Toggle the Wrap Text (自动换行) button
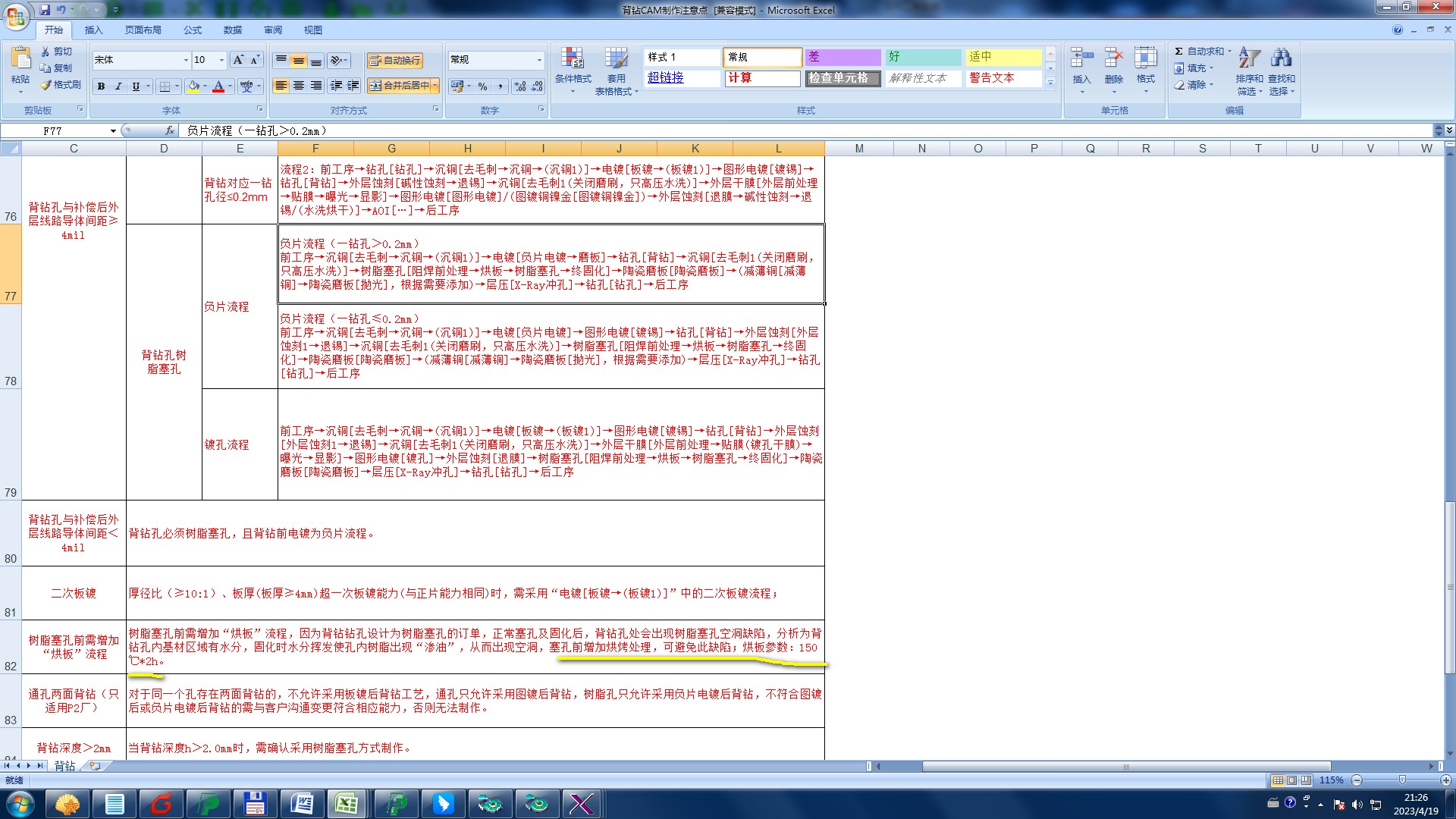The image size is (1456, 819). [394, 61]
